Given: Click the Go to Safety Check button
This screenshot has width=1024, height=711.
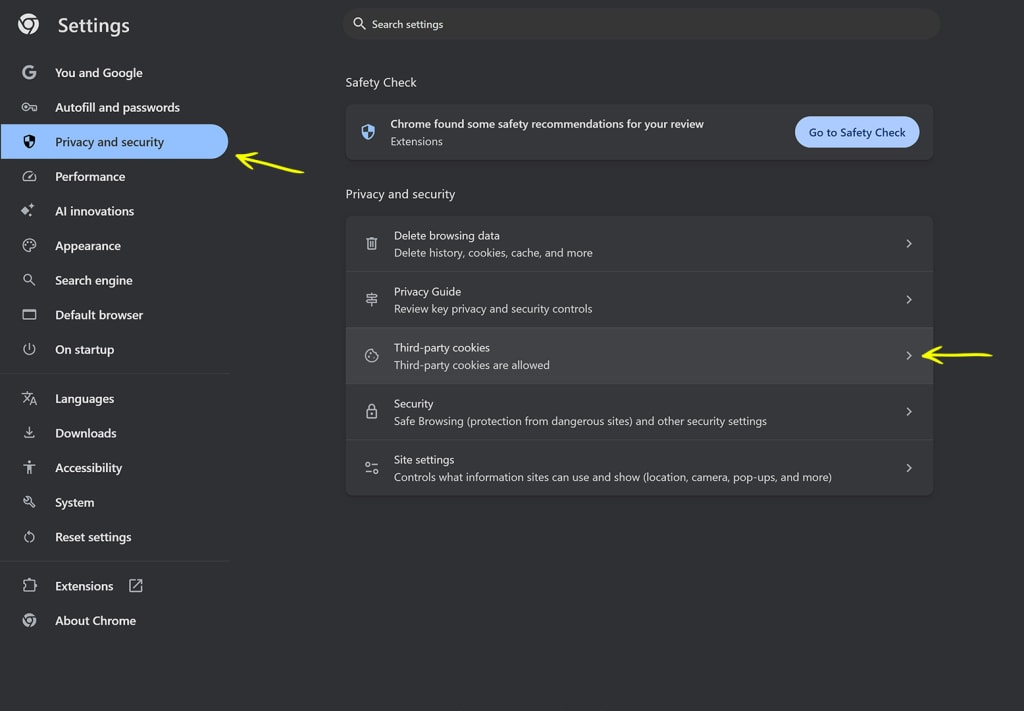Looking at the screenshot, I should [857, 132].
